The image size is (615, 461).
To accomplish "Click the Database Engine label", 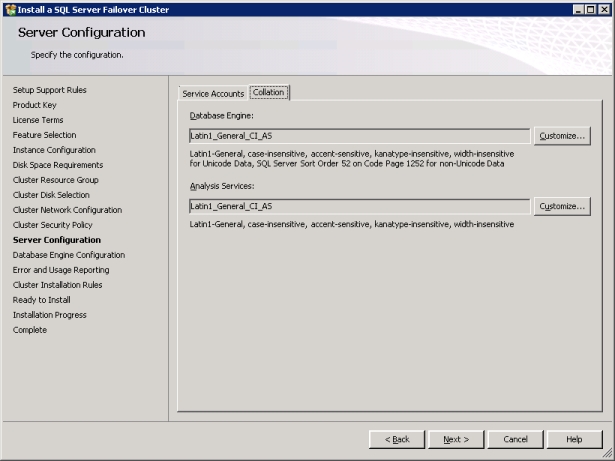I will [x=222, y=116].
